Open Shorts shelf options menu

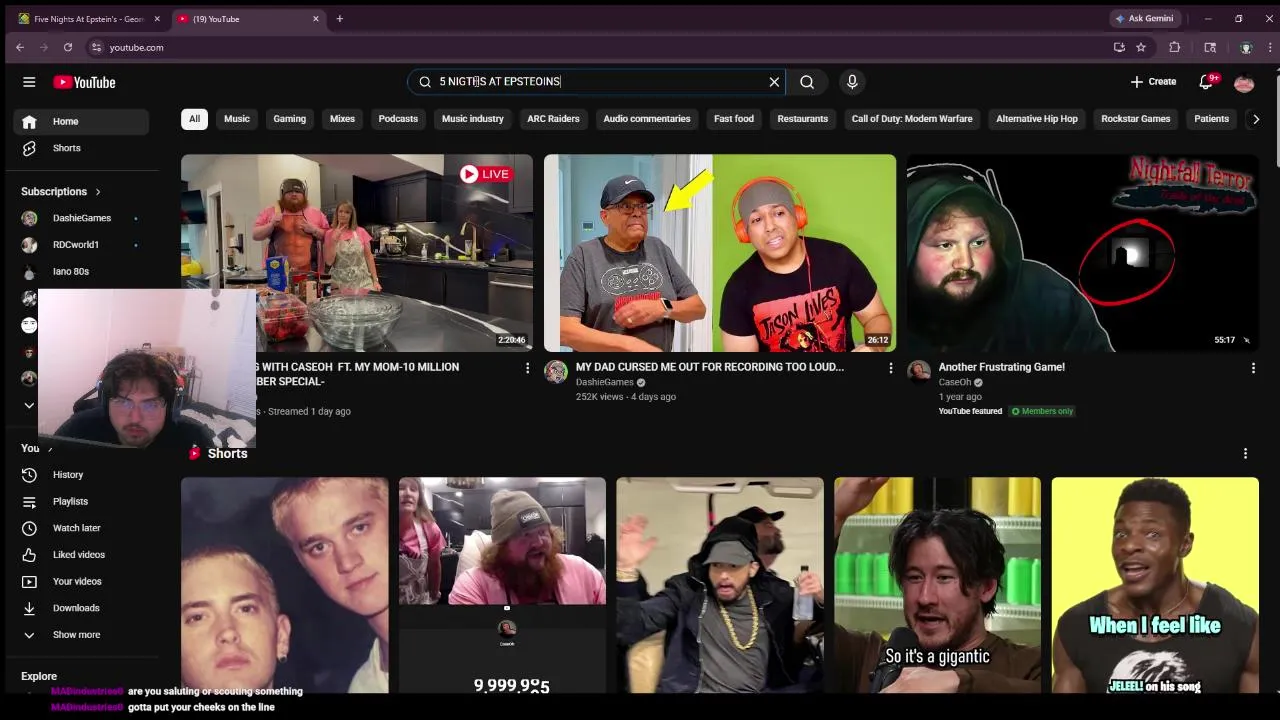click(1245, 454)
